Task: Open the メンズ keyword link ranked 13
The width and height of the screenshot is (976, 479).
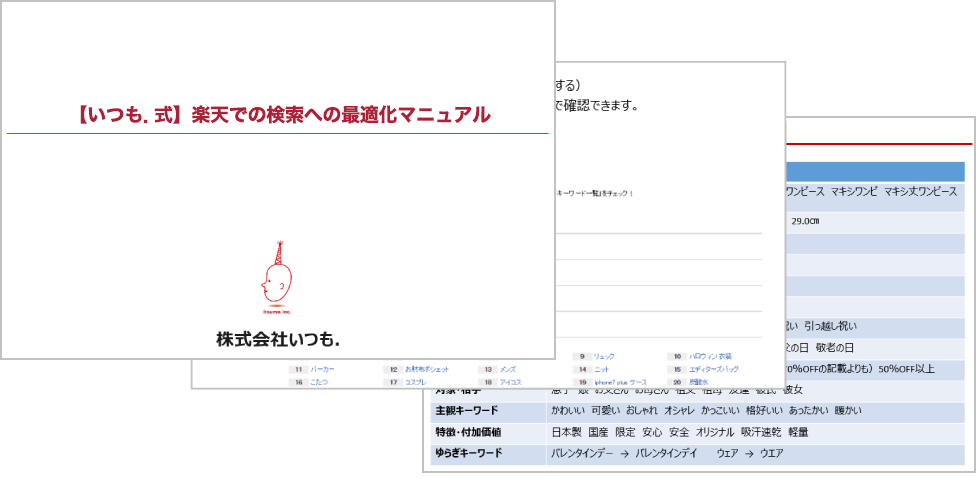Action: [508, 370]
